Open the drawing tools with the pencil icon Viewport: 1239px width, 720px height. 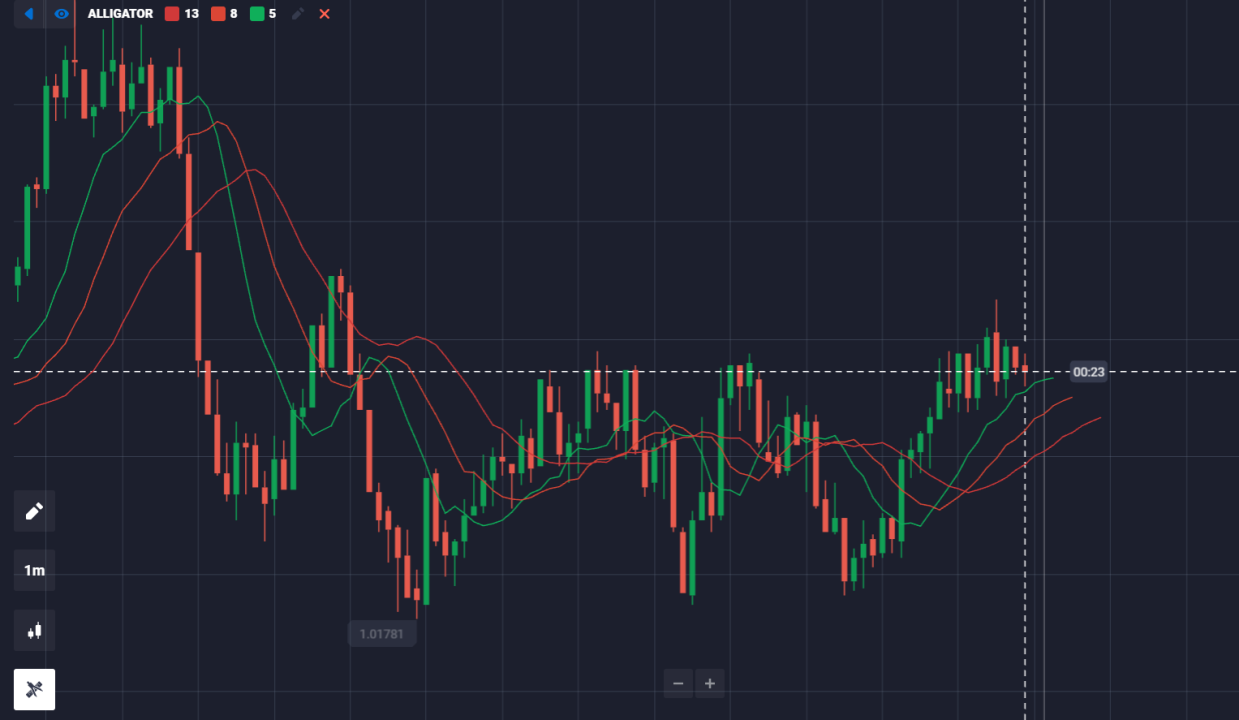[33, 511]
